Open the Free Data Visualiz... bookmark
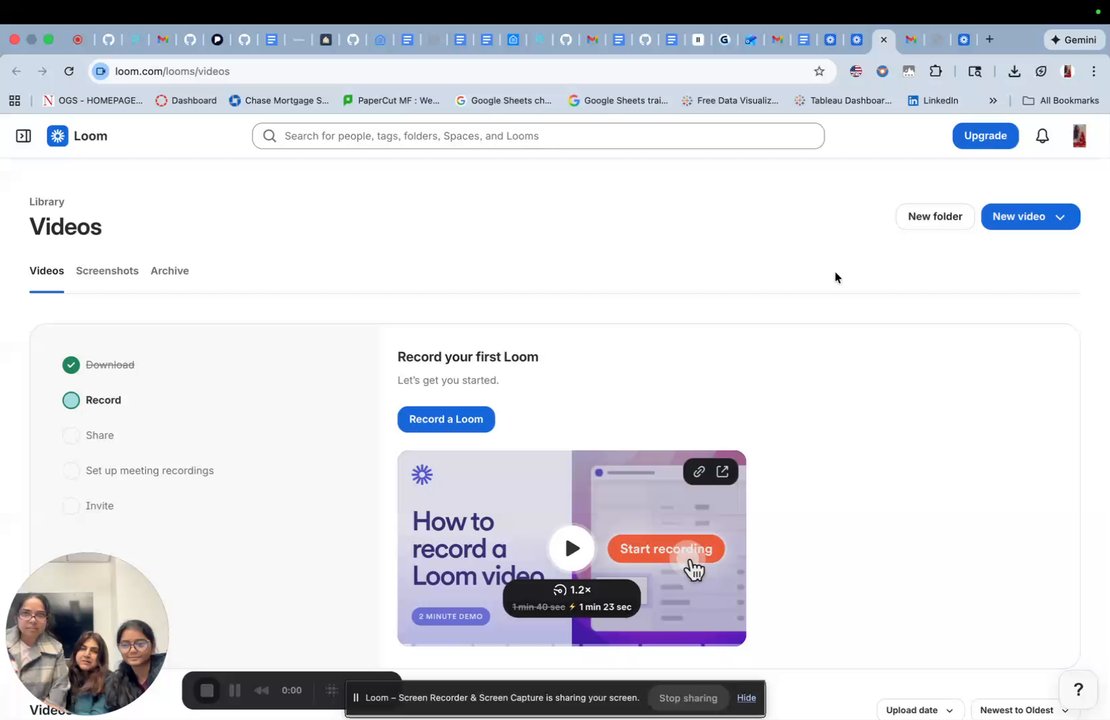 tap(730, 101)
